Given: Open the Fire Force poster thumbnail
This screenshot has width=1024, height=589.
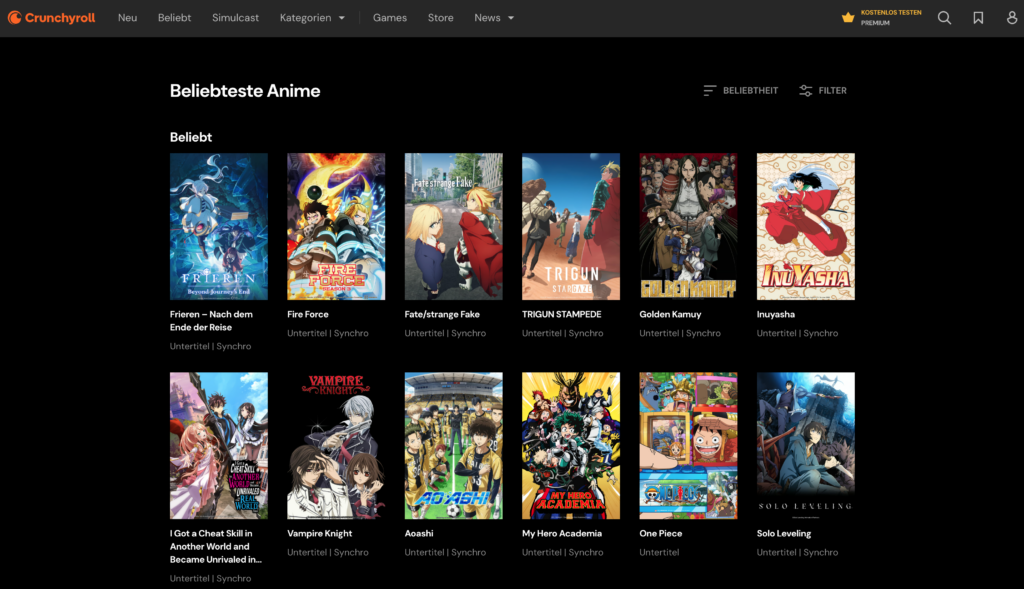Looking at the screenshot, I should [336, 227].
